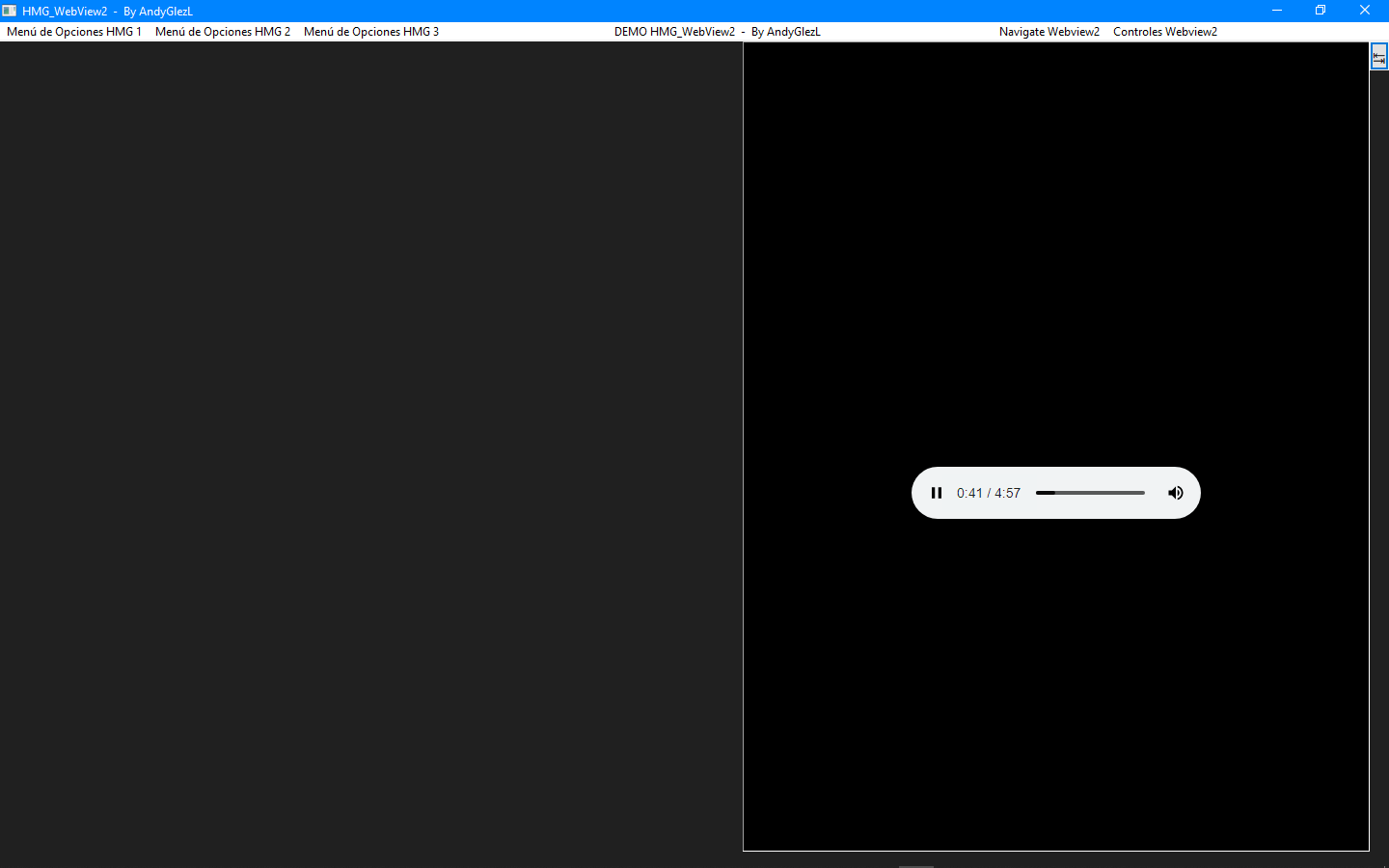Image resolution: width=1389 pixels, height=868 pixels.
Task: Jump to the end of audio seek bar
Action: (1143, 493)
